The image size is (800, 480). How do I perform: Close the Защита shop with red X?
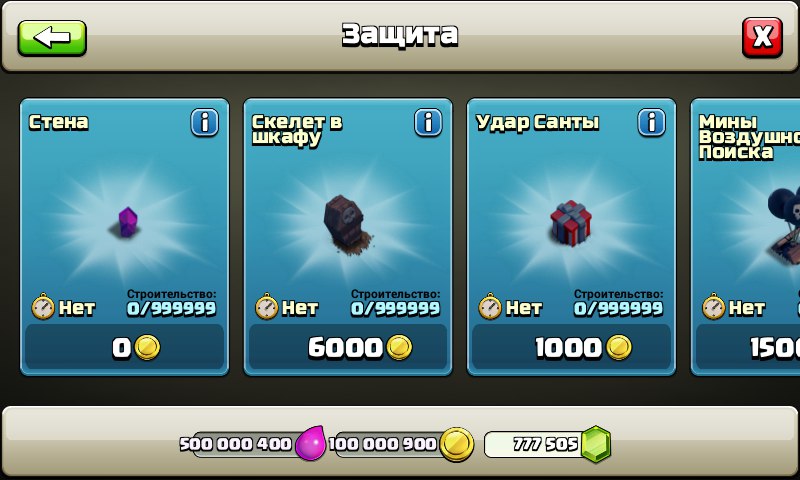pyautogui.click(x=762, y=37)
